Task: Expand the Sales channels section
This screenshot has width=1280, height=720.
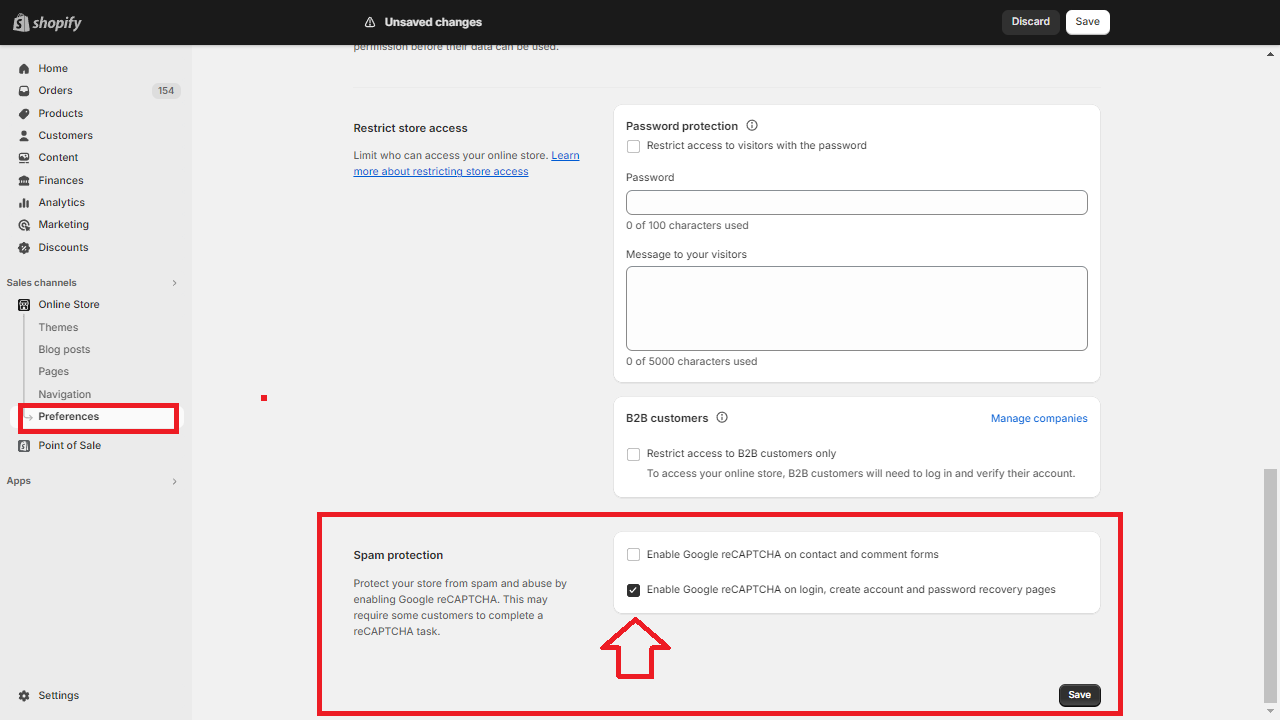Action: click(x=174, y=282)
